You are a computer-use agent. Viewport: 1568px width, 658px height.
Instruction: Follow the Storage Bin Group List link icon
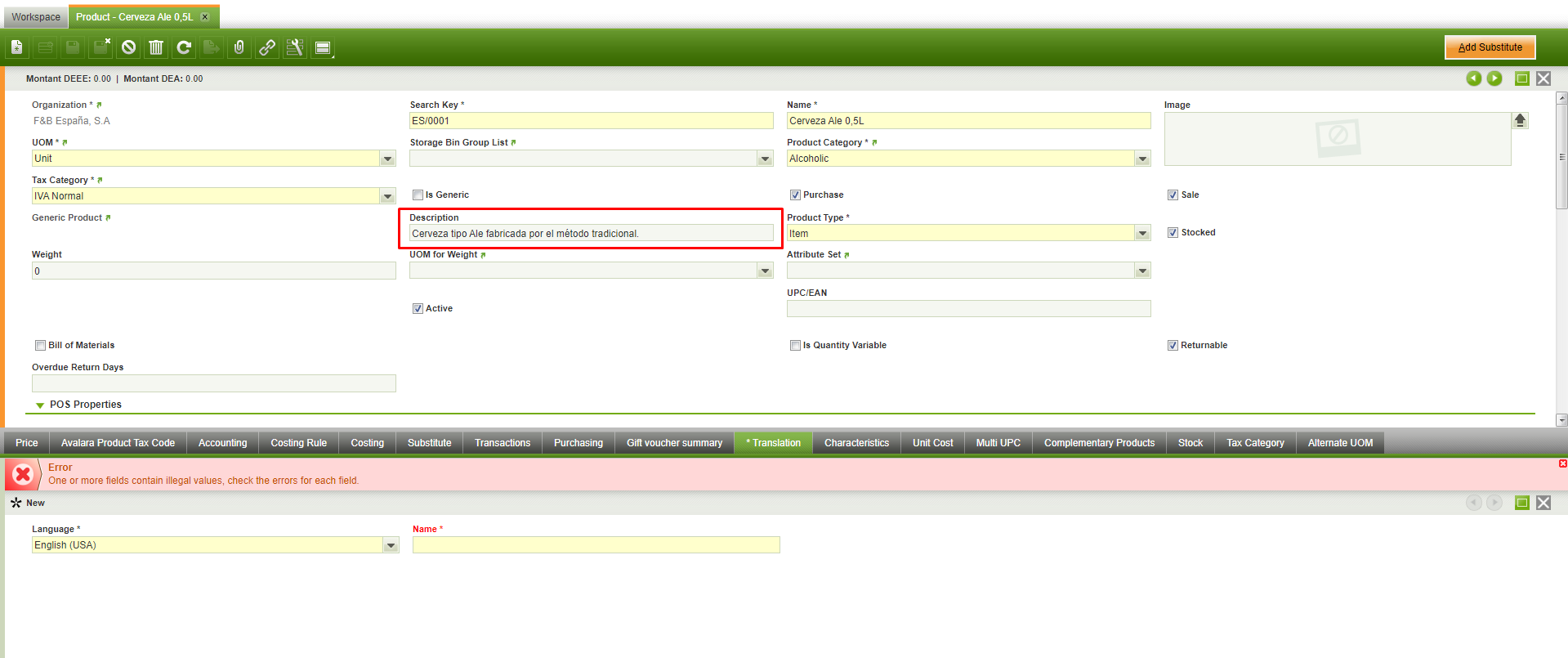[x=513, y=143]
